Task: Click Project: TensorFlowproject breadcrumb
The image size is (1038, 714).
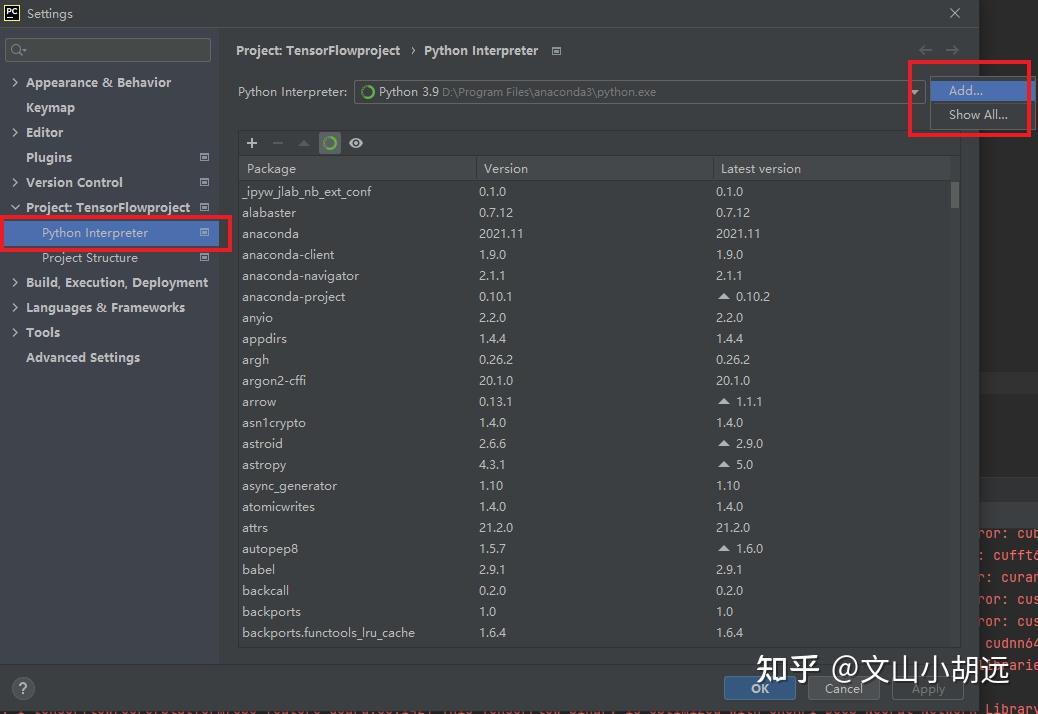Action: tap(318, 50)
